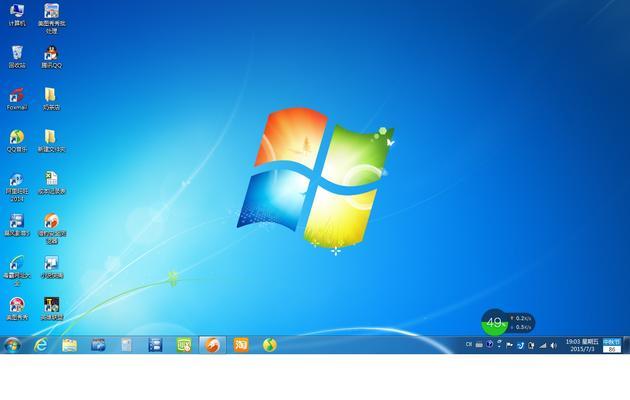630x400 pixels.
Task: Launch the QQ音乐 desktop shortcut
Action: coord(17,141)
